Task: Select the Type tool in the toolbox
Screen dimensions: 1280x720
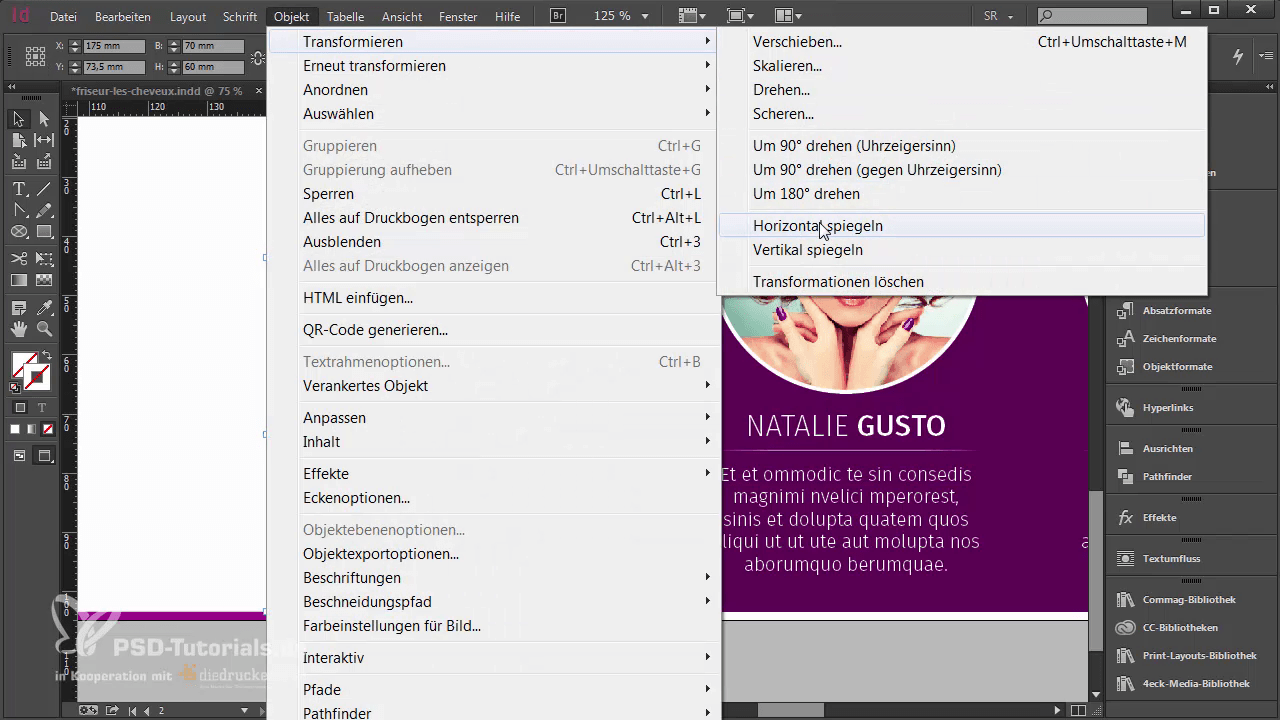Action: [x=19, y=189]
